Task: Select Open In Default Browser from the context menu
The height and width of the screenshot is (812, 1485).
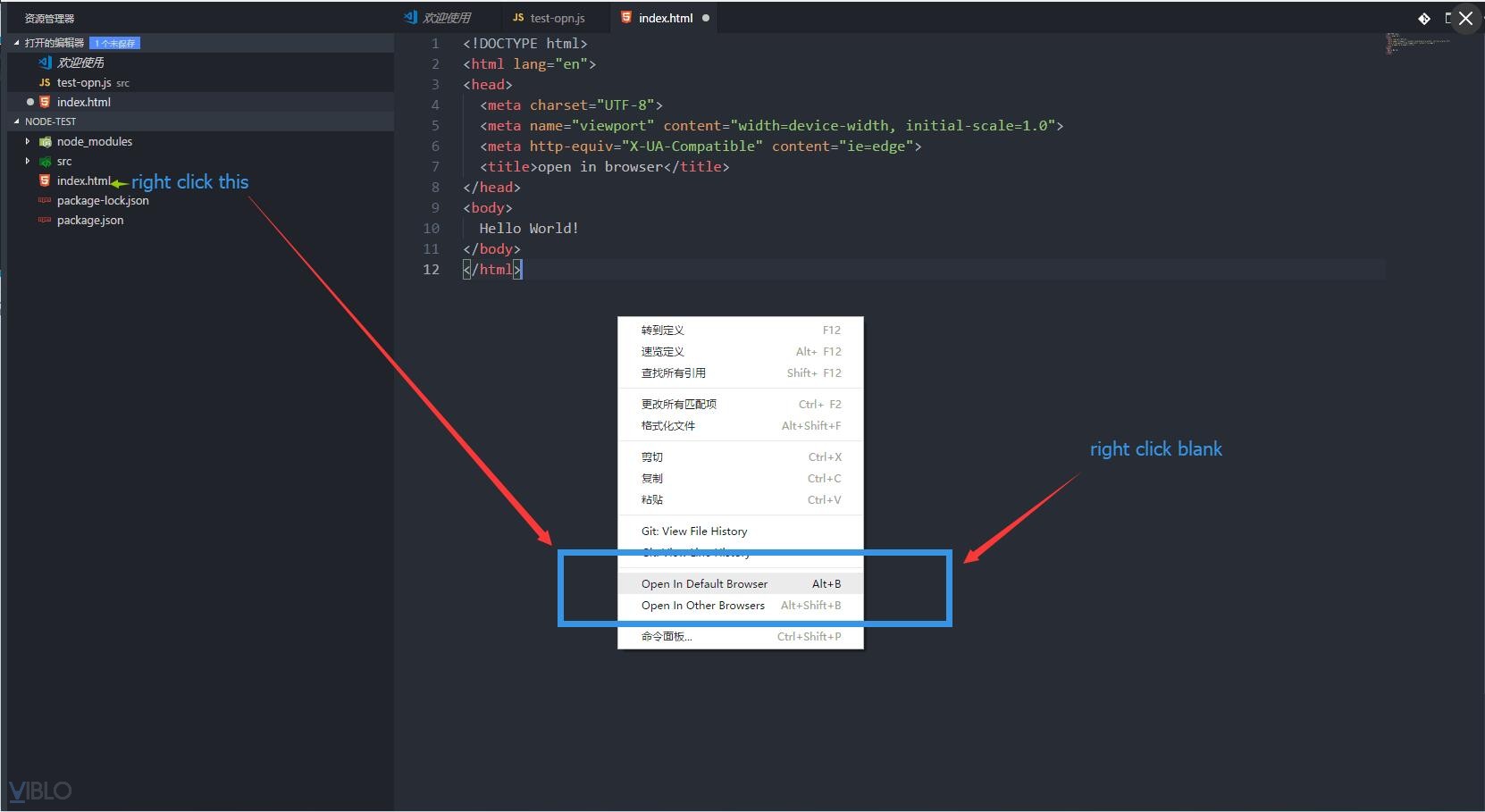Action: (704, 583)
